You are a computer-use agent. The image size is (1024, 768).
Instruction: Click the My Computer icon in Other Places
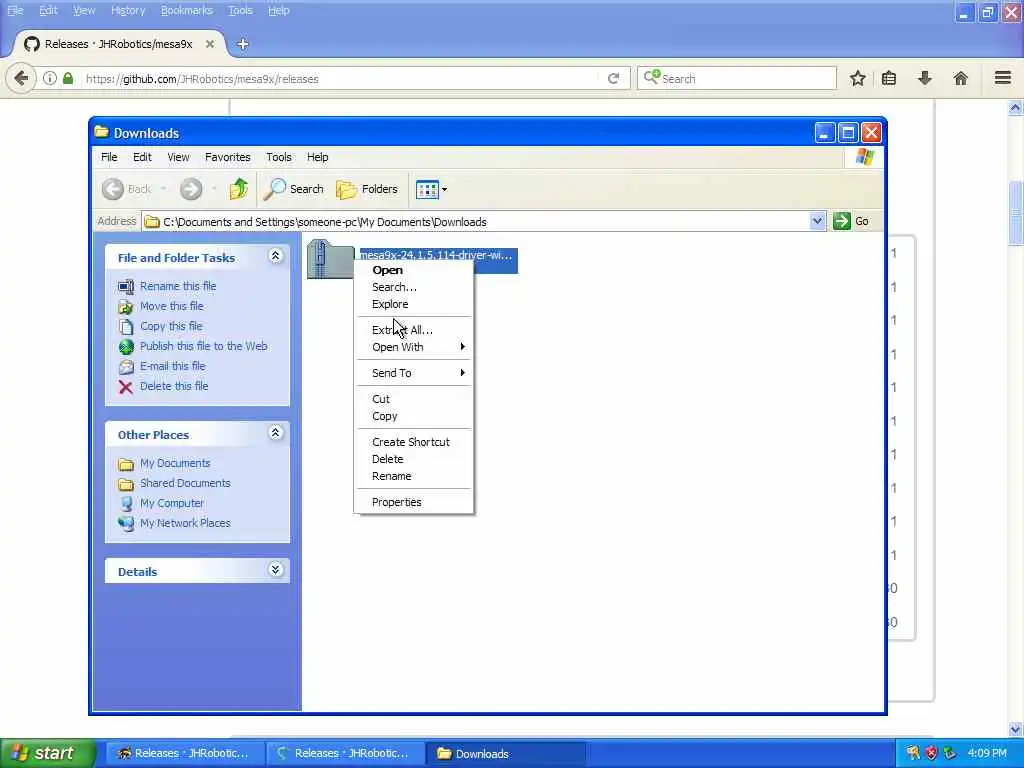[126, 504]
